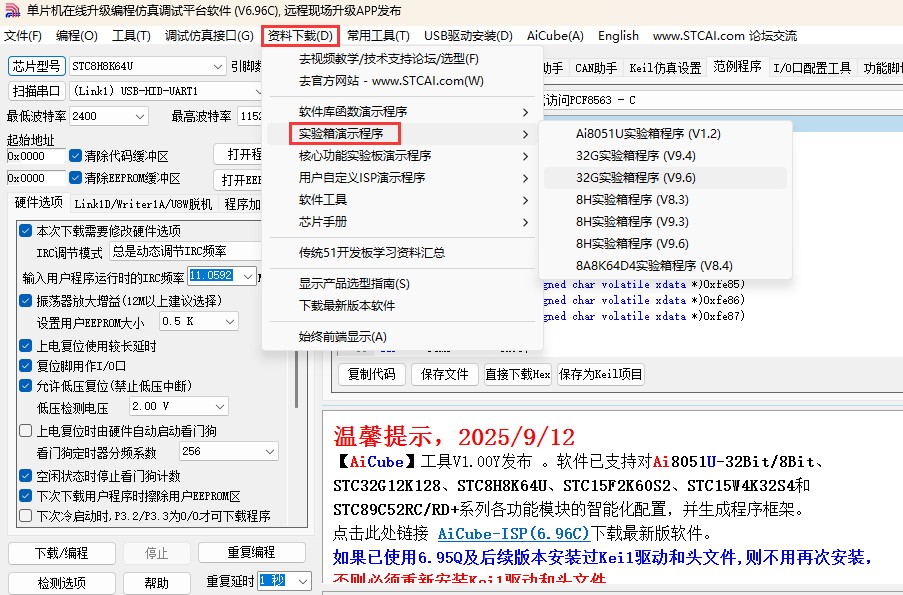Open the 调试仿真接口(G) menu
This screenshot has width=903, height=595.
coord(209,36)
